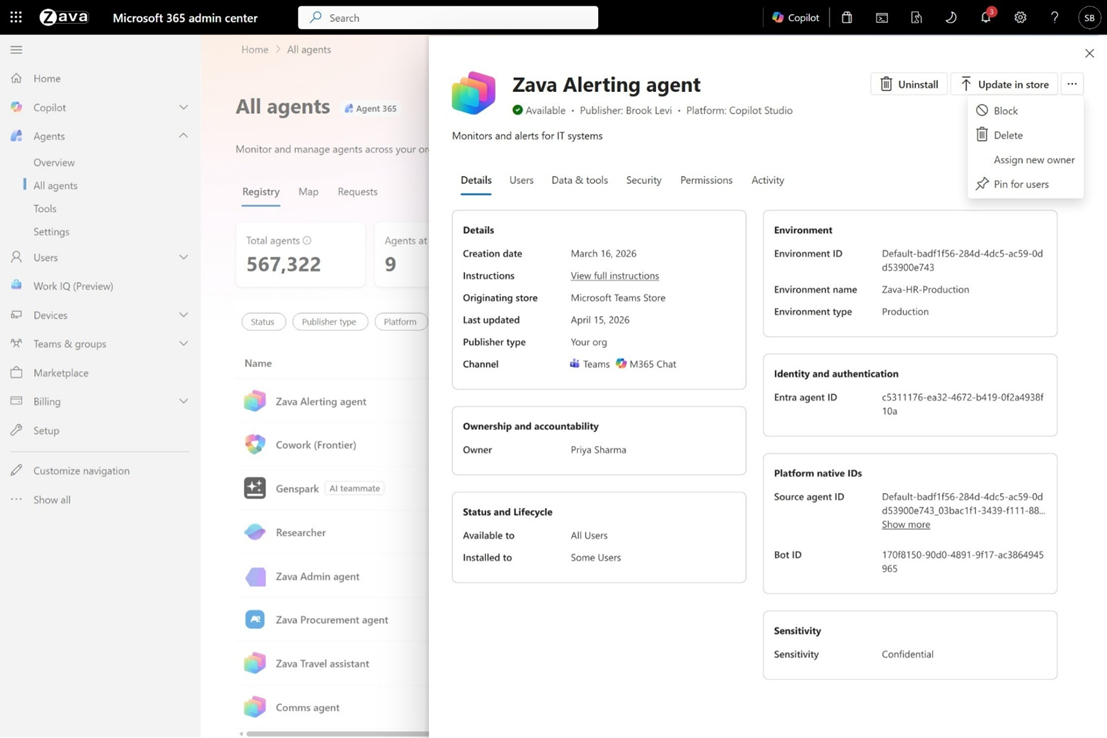This screenshot has width=1107, height=738.
Task: Open the app launcher waffle icon
Action: click(16, 17)
